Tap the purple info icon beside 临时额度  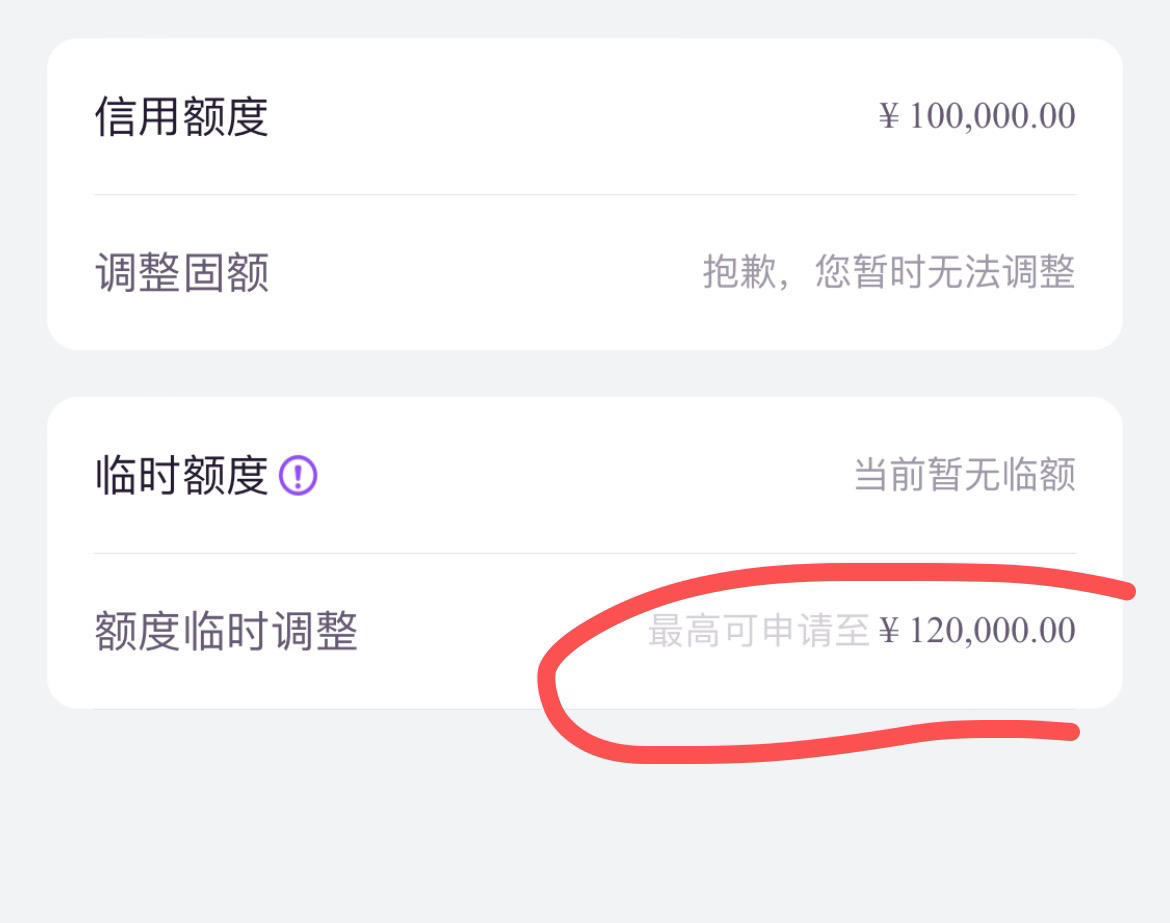tap(298, 475)
